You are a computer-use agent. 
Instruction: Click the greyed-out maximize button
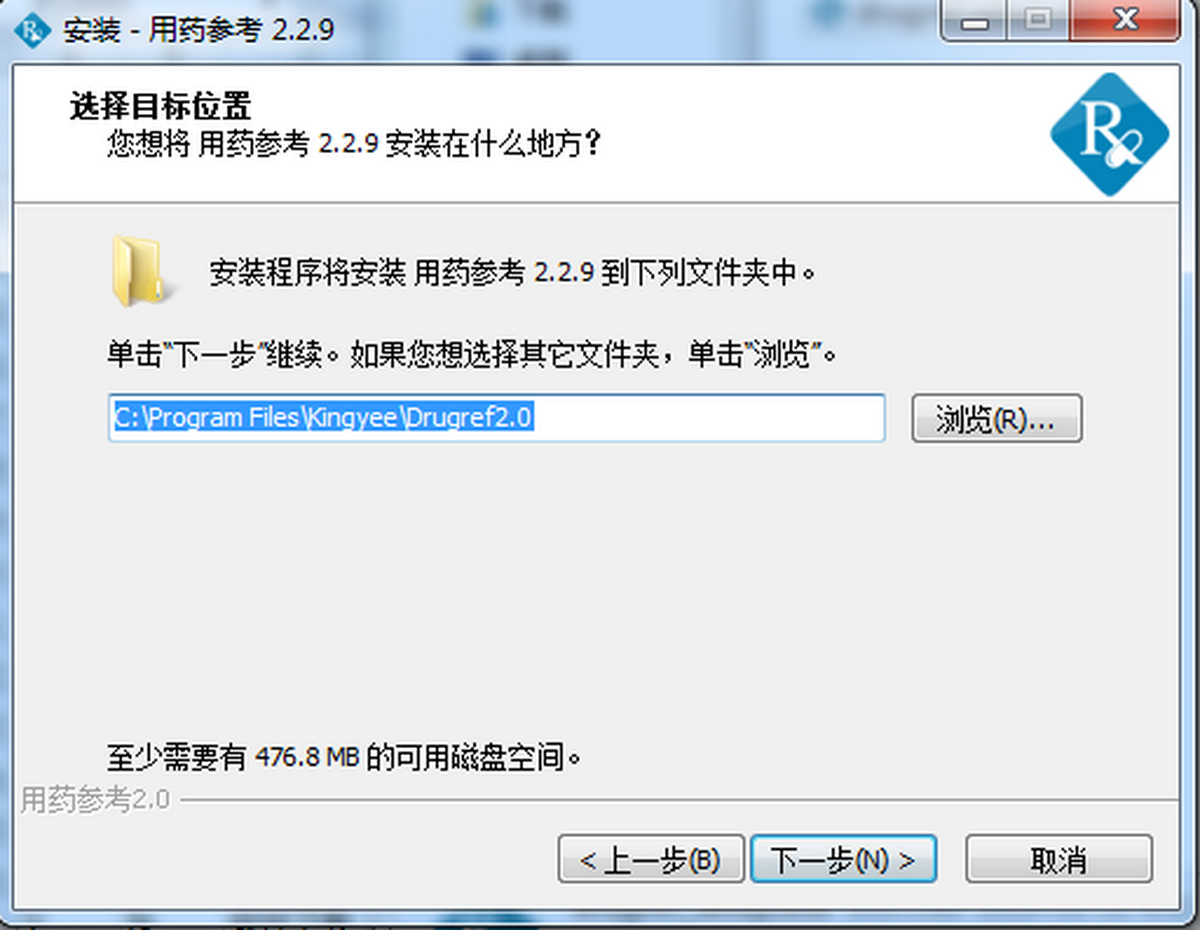click(1041, 21)
